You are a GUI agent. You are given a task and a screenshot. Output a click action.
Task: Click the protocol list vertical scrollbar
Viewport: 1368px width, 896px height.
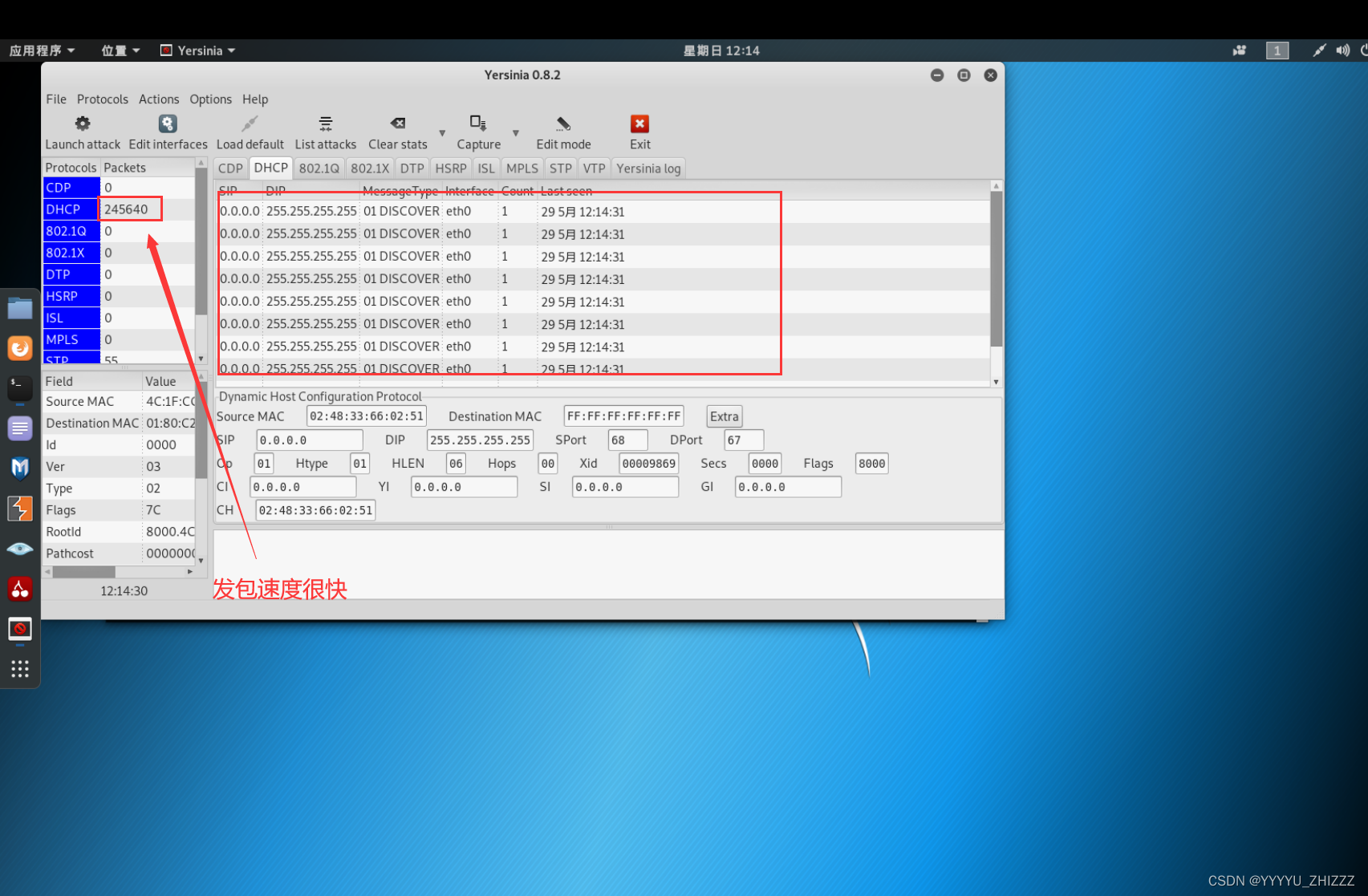click(201, 241)
